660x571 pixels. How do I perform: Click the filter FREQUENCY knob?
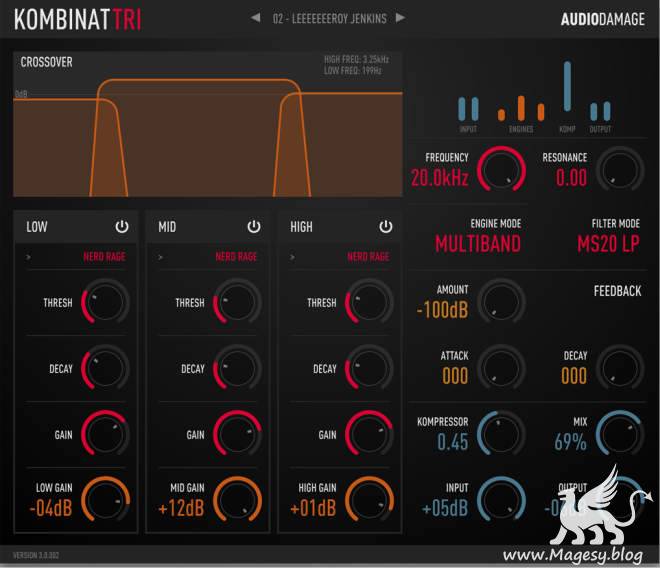point(501,170)
